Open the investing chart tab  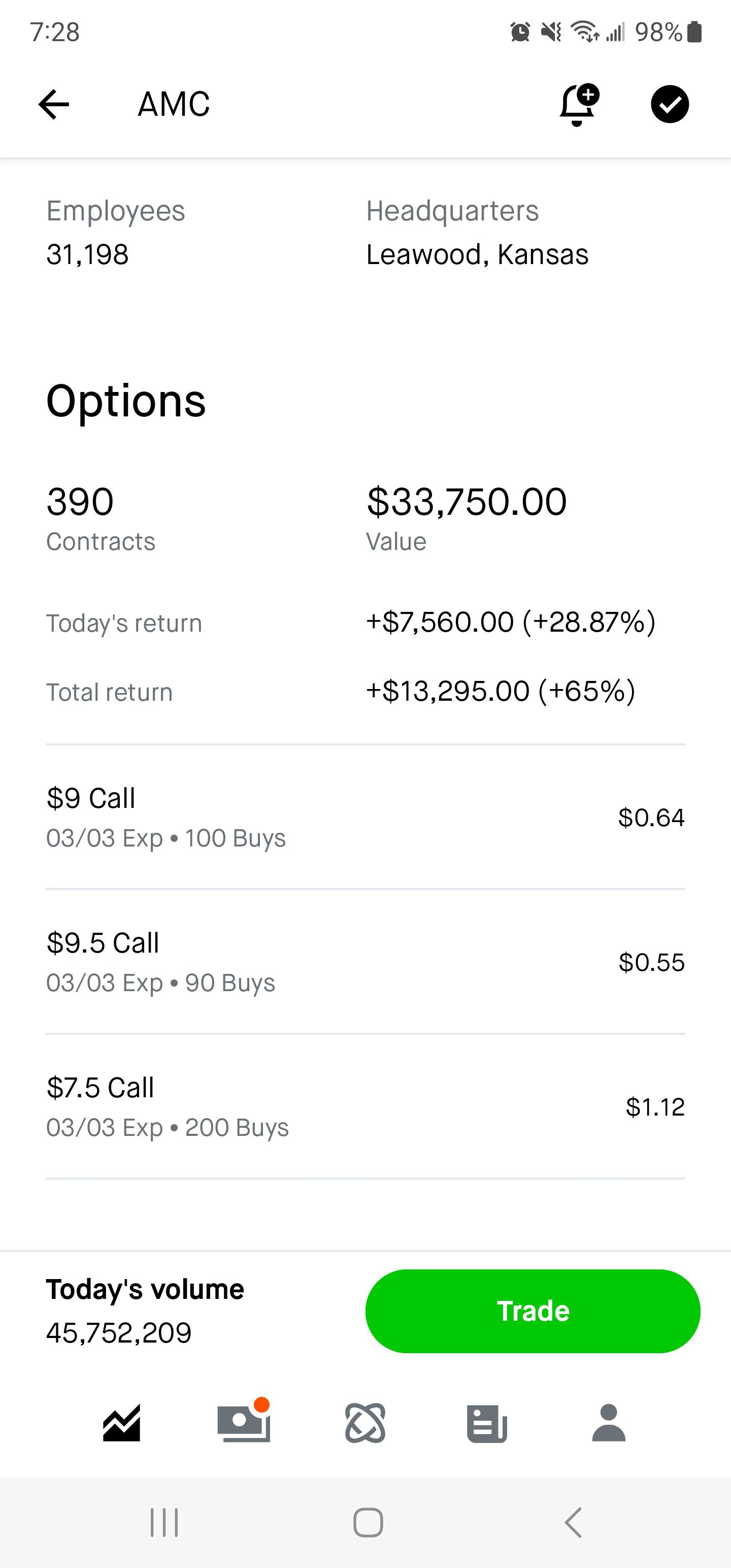point(122,1423)
